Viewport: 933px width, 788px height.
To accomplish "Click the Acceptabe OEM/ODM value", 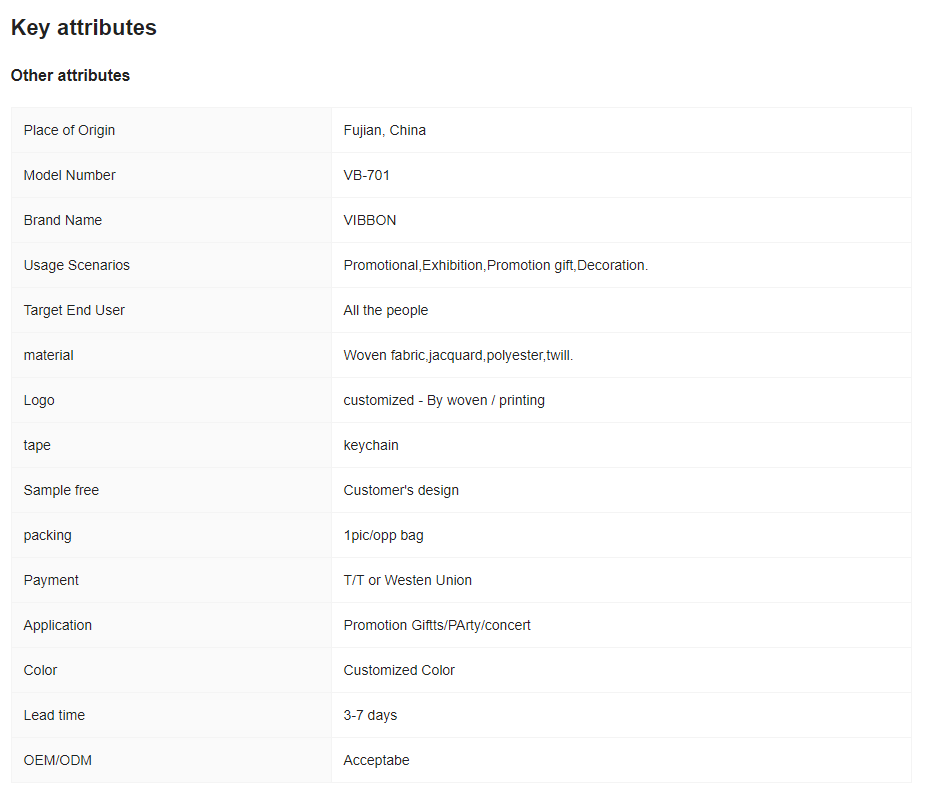I will (x=376, y=760).
